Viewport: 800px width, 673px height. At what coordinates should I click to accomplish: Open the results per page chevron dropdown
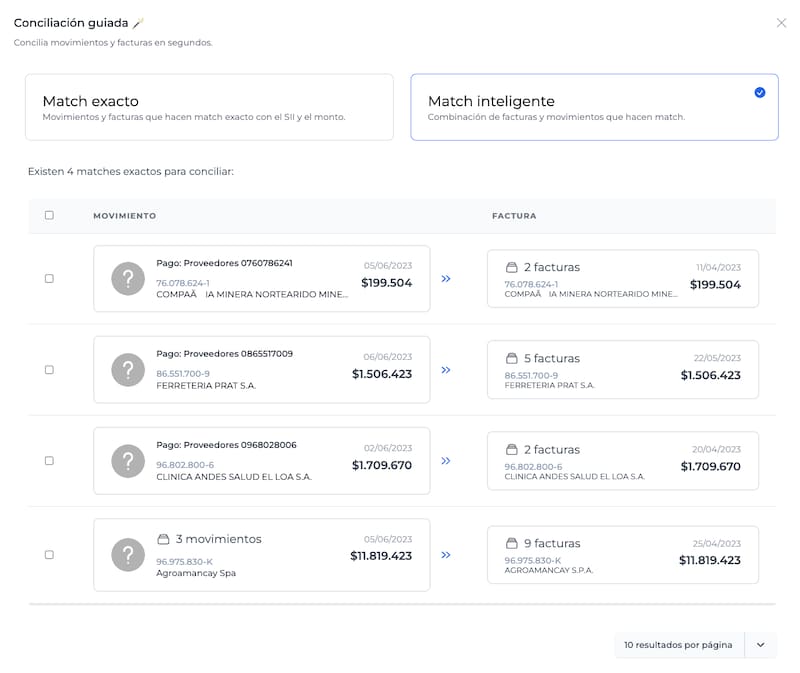760,645
